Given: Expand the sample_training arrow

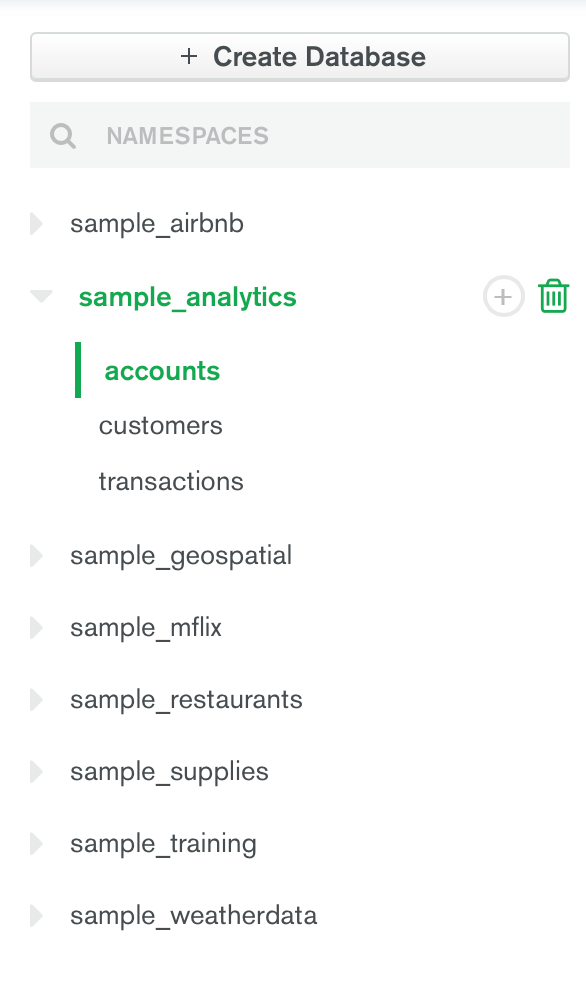Looking at the screenshot, I should point(37,844).
